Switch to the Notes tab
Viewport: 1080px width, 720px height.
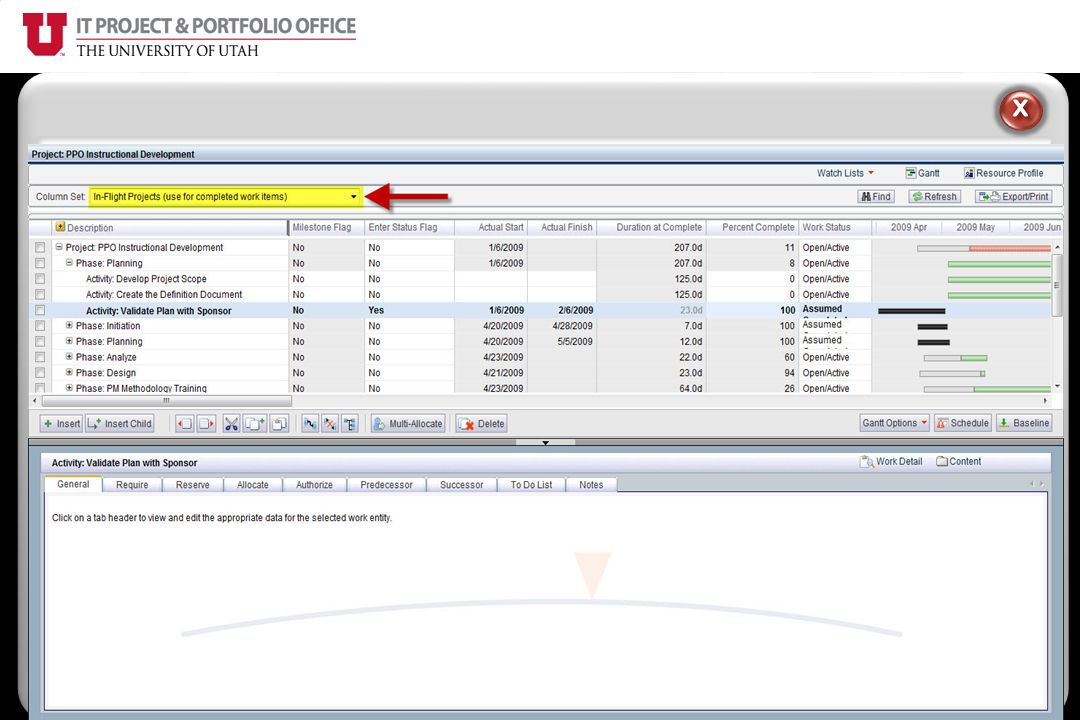pyautogui.click(x=591, y=485)
